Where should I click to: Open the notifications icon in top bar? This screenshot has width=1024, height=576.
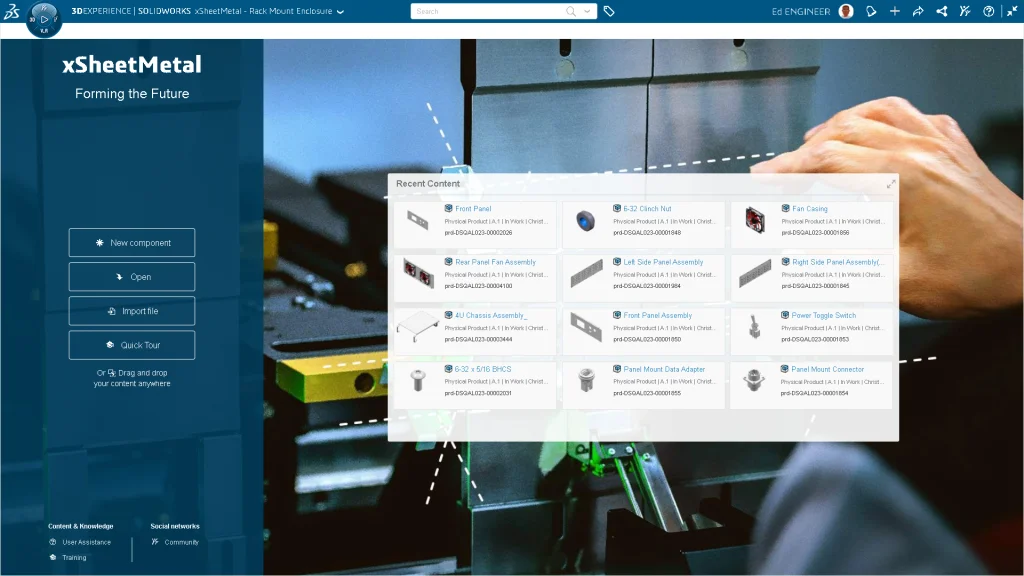[871, 11]
